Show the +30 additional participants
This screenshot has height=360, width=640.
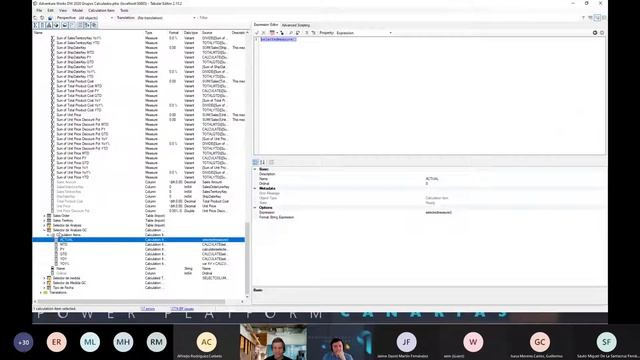pos(24,342)
